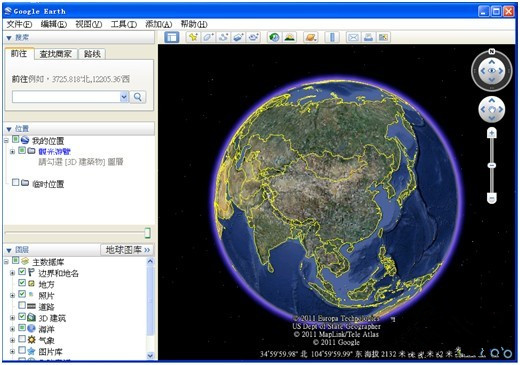Open the search history dropdown arrow
This screenshot has width=520, height=365.
pyautogui.click(x=124, y=97)
